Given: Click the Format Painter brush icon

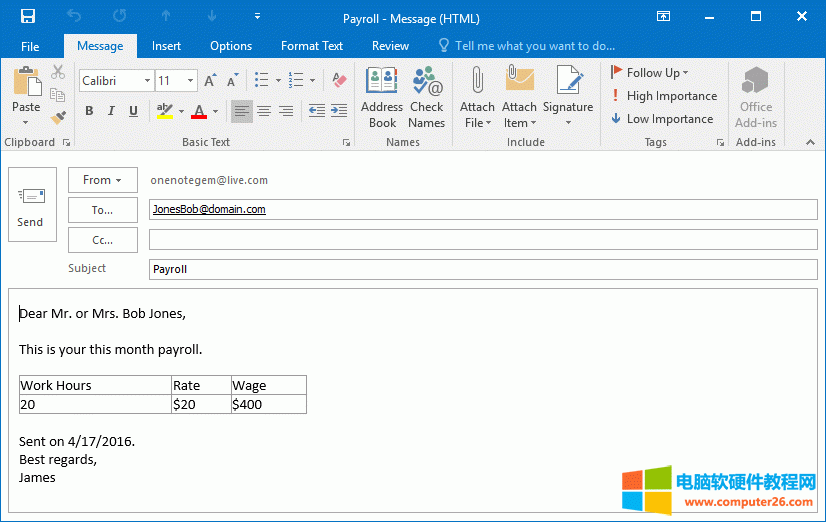Looking at the screenshot, I should tap(58, 118).
